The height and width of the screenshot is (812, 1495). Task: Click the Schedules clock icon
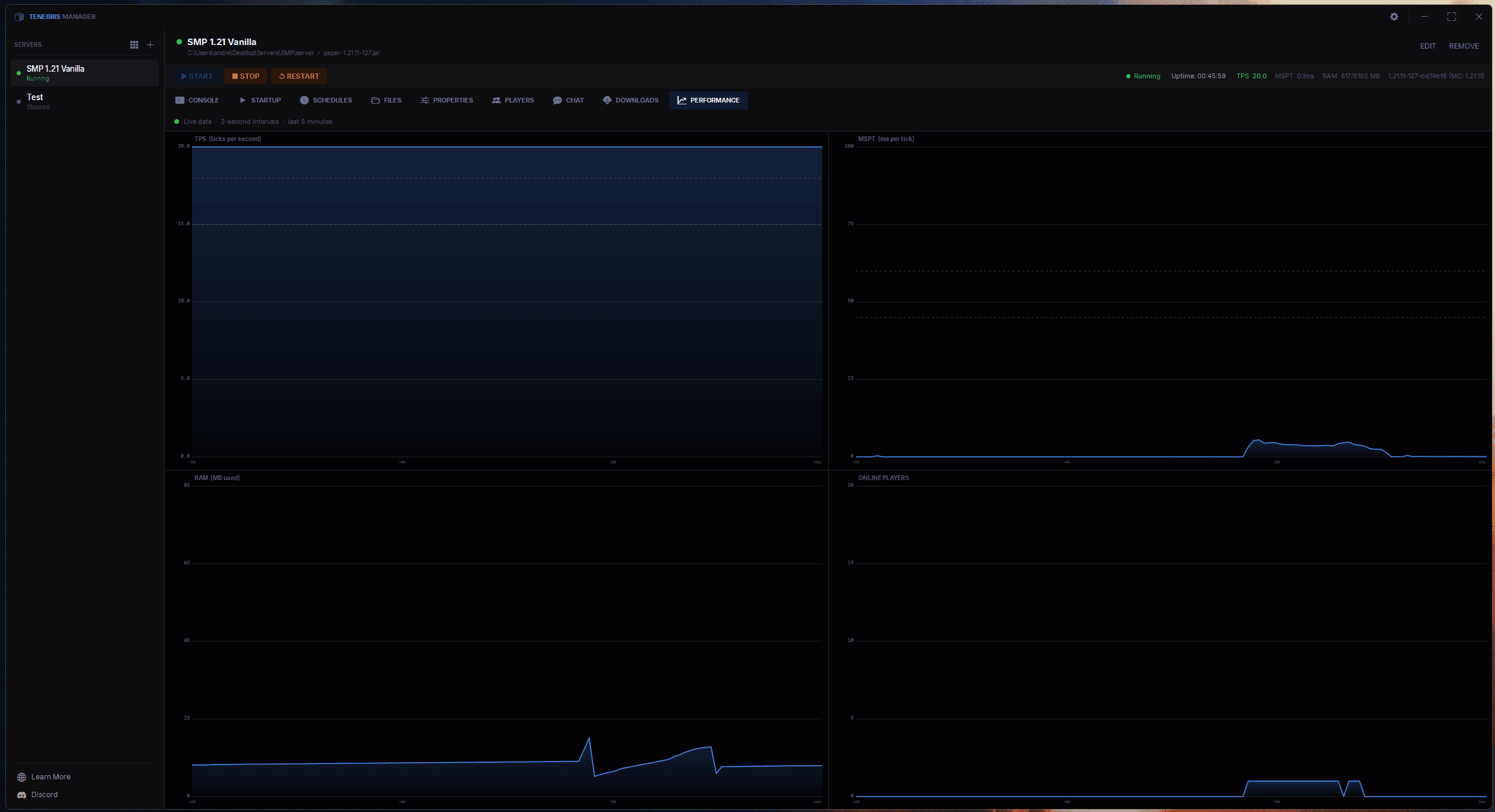pyautogui.click(x=304, y=100)
